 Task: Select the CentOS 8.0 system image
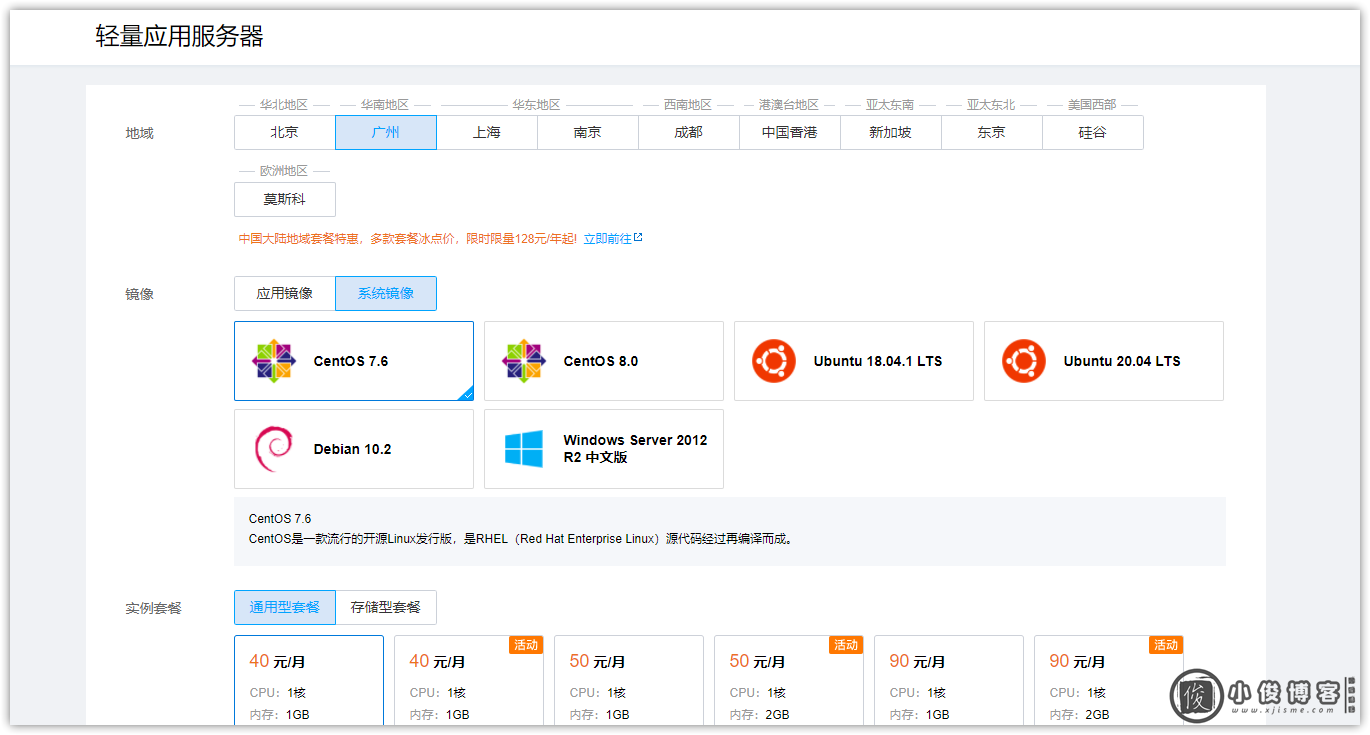[603, 361]
